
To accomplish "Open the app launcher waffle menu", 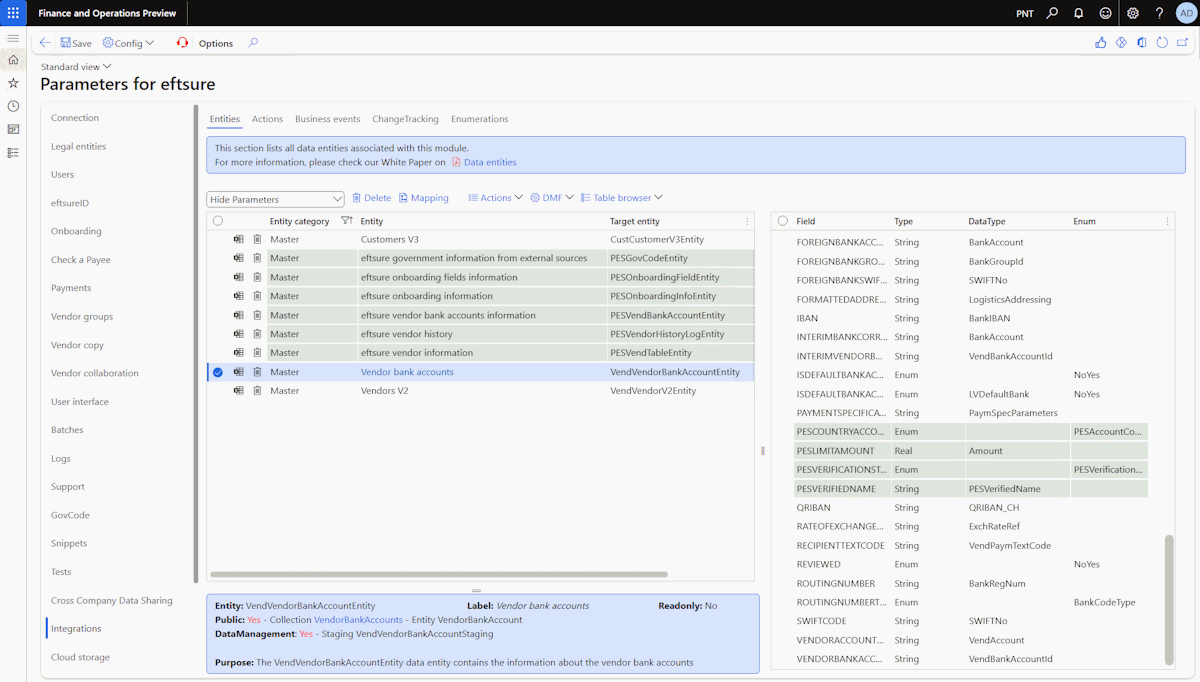I will 13,13.
